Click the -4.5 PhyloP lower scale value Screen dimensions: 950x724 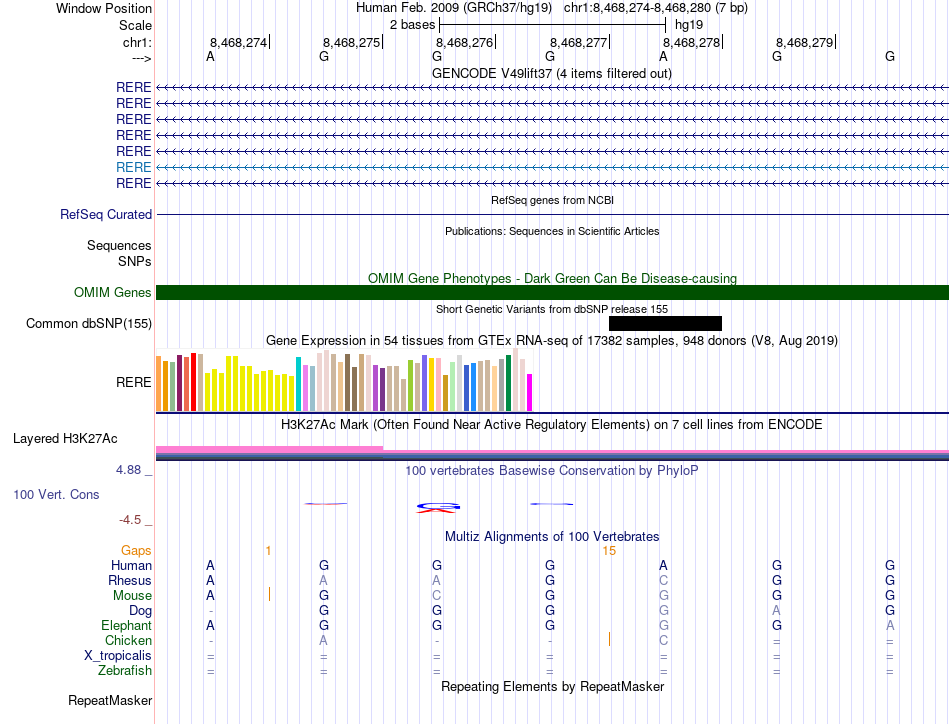click(130, 520)
